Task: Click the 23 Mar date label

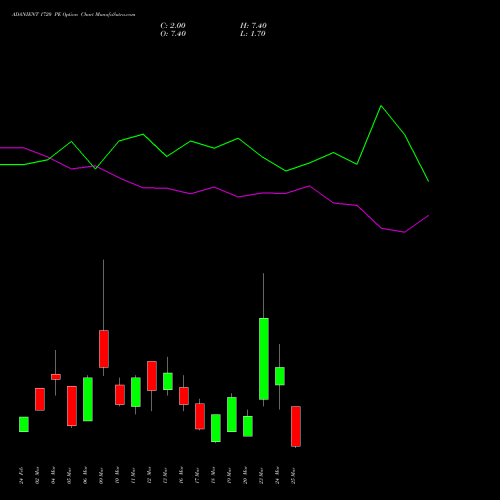Action: pos(261,475)
